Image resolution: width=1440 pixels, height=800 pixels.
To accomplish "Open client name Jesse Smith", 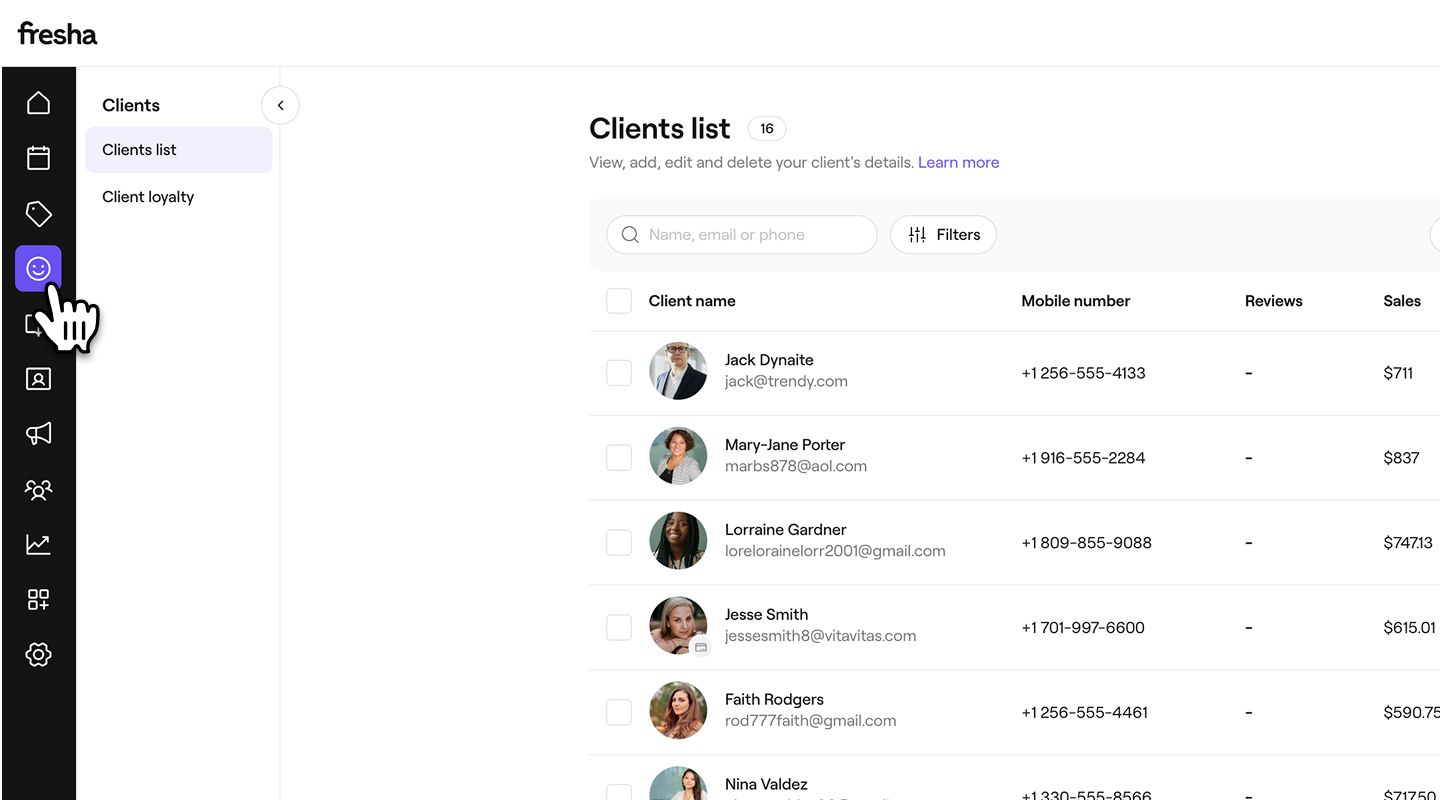I will click(x=766, y=615).
